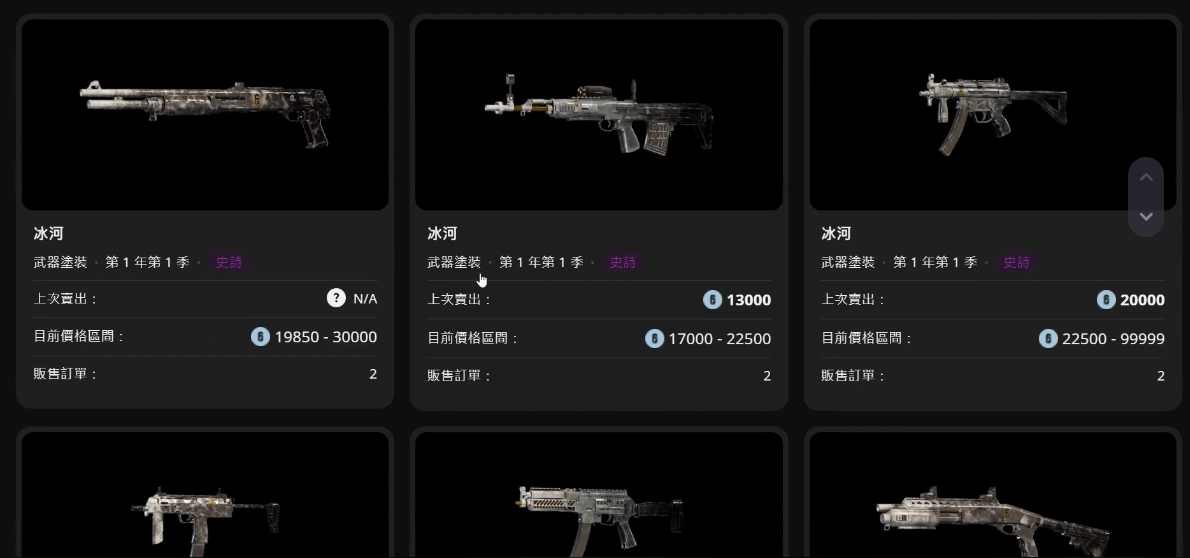1190x558 pixels.
Task: Click 史詩 rarity tag on first card
Action: click(x=228, y=262)
